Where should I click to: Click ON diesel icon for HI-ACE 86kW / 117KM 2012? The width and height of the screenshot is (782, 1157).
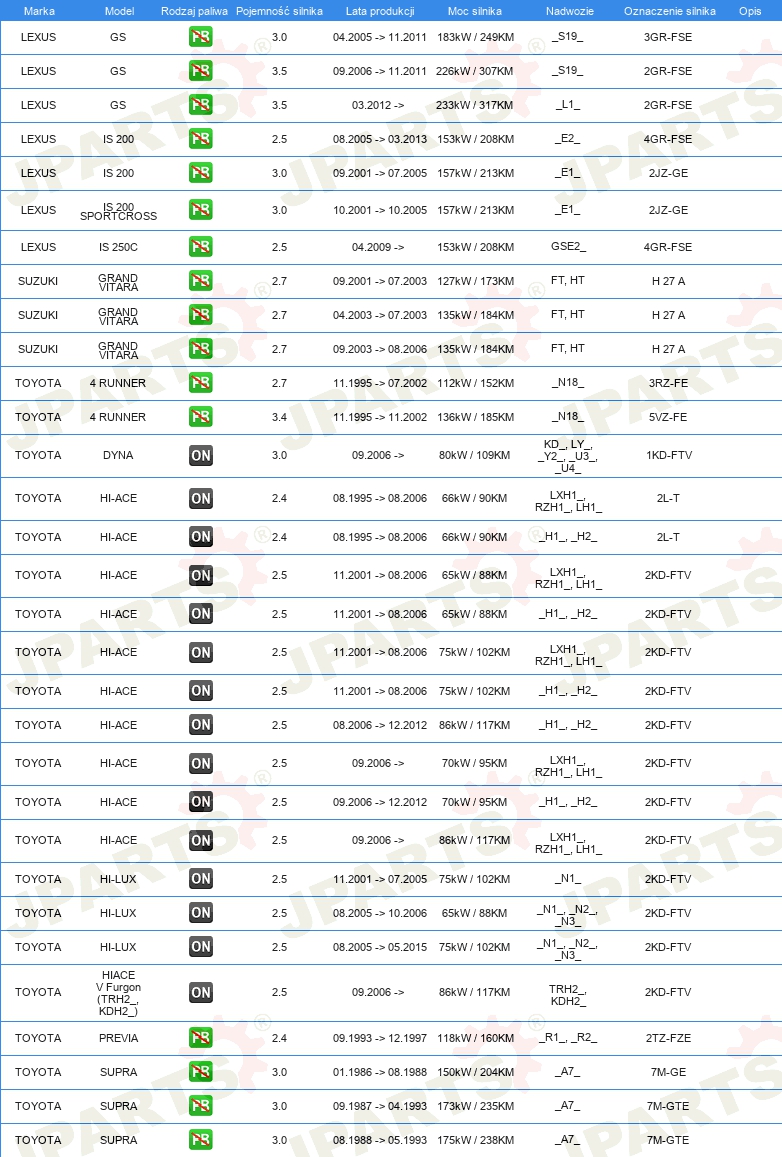click(201, 725)
